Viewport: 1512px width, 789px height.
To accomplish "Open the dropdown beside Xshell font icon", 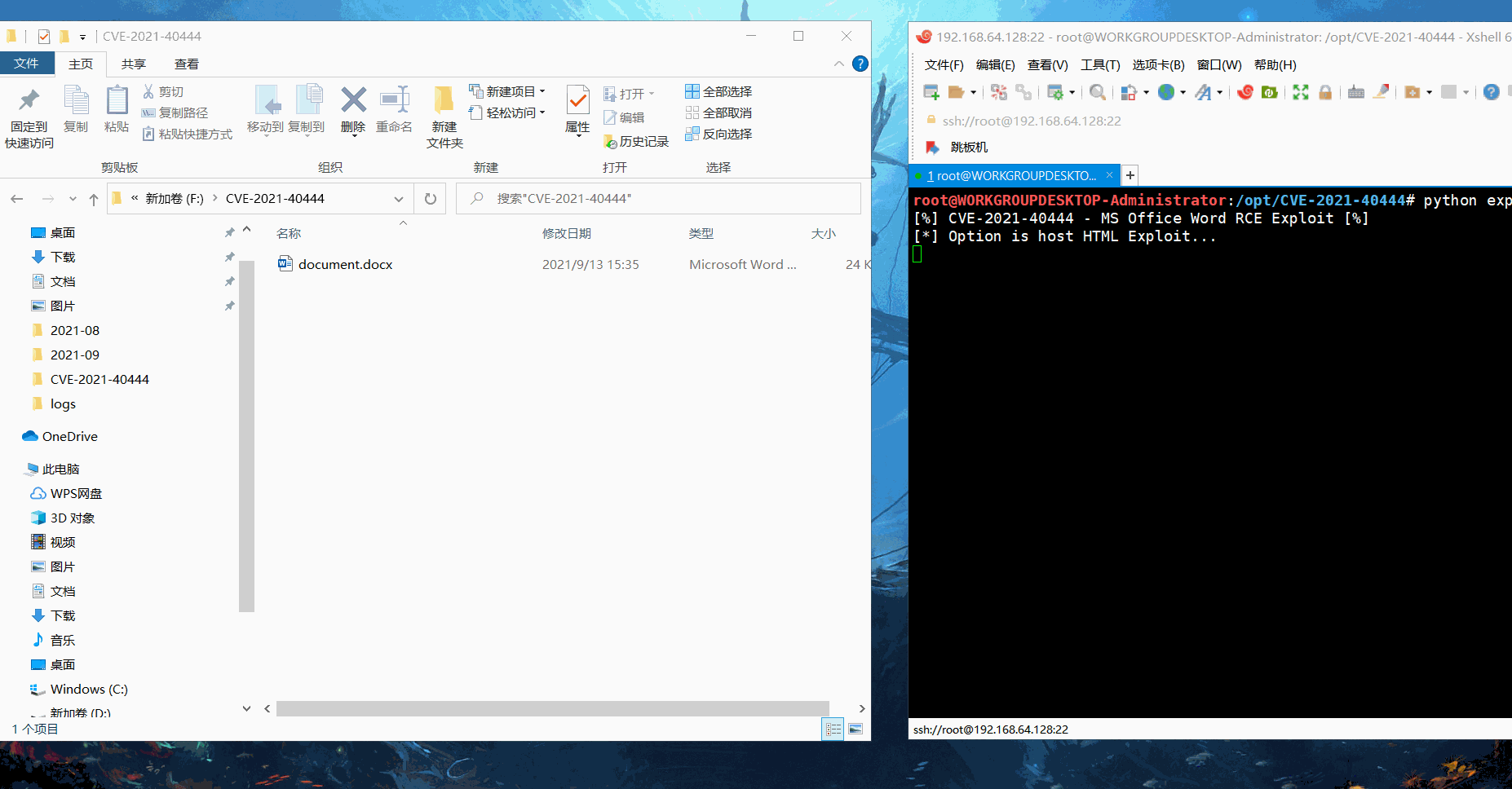I will coord(1220,92).
